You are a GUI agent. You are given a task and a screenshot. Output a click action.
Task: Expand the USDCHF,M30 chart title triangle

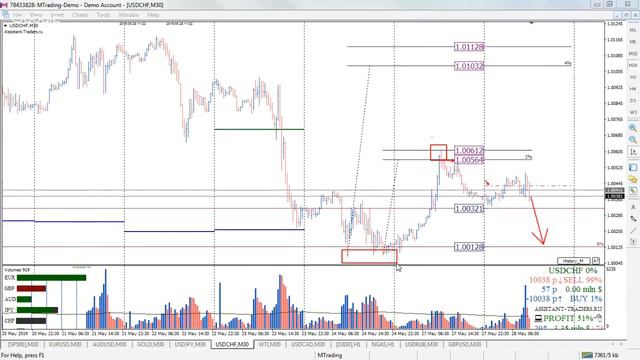(6, 26)
